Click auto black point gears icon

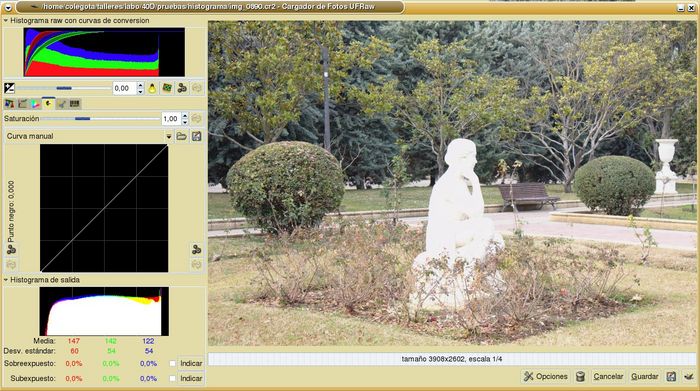(11, 250)
